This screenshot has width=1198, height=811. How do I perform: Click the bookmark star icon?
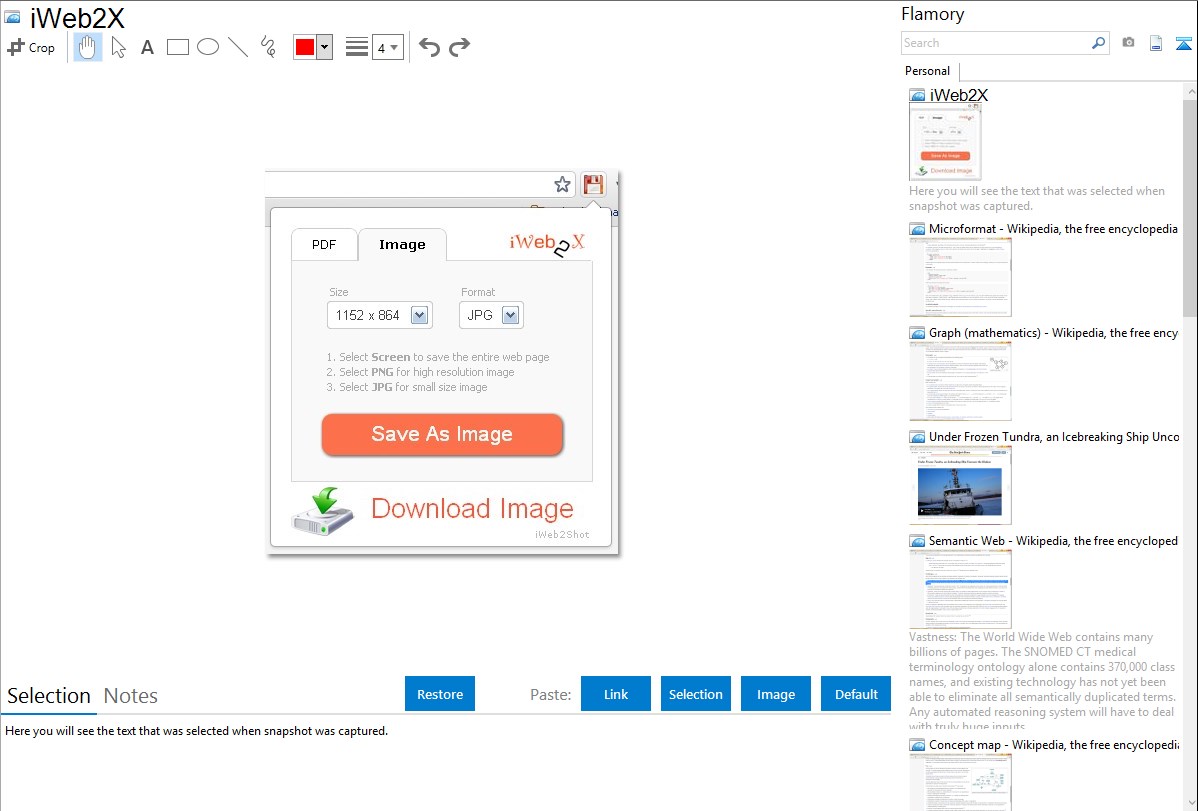[x=562, y=184]
